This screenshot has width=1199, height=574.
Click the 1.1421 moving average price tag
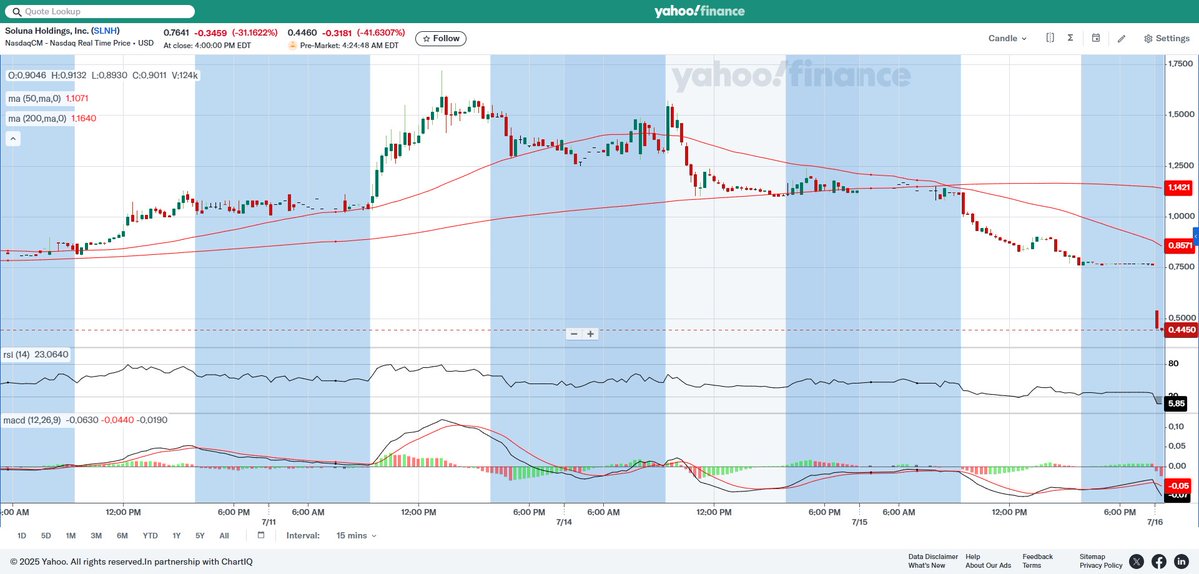tap(1178, 187)
